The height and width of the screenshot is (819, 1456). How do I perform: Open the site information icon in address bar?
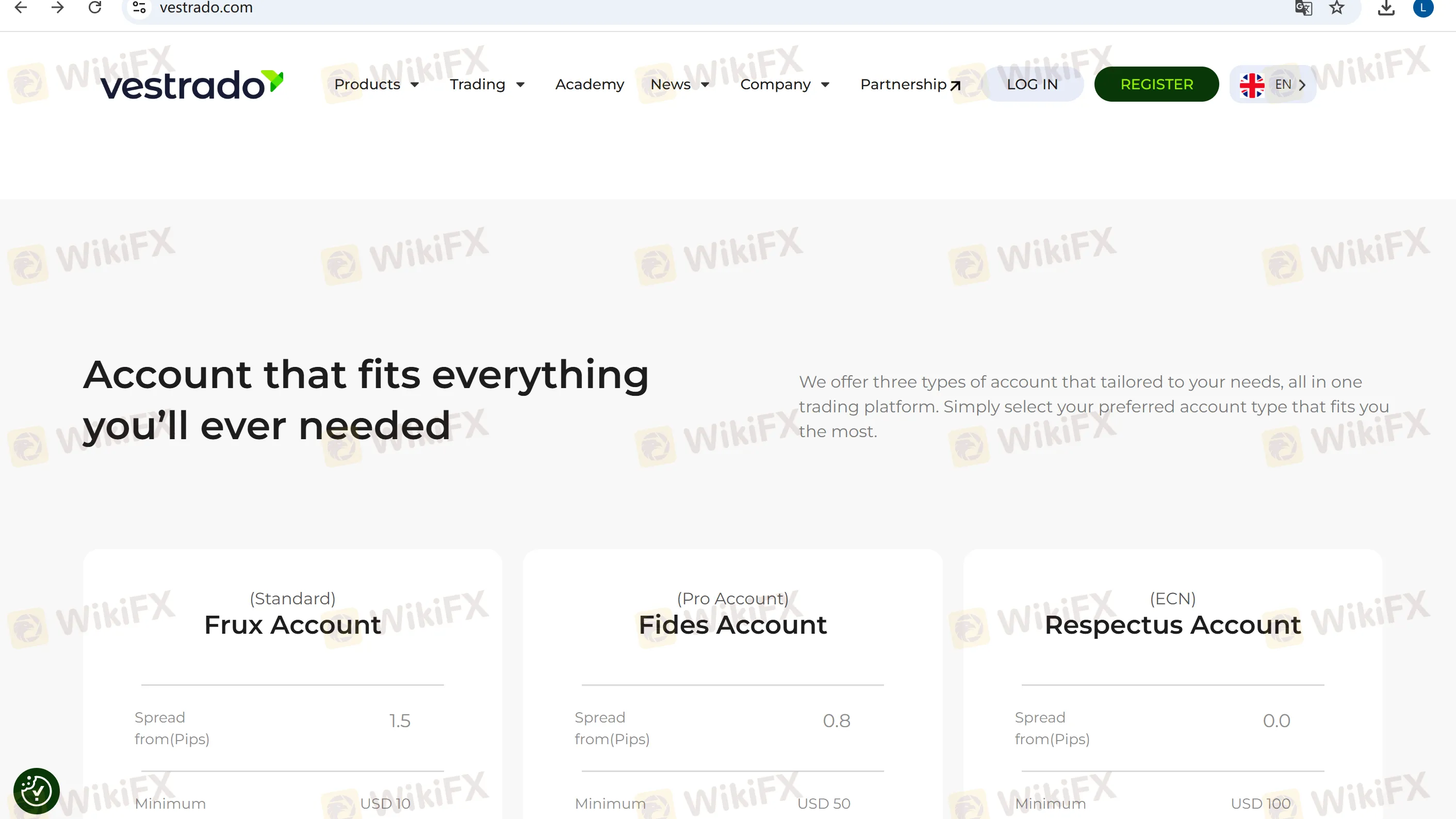click(x=139, y=7)
